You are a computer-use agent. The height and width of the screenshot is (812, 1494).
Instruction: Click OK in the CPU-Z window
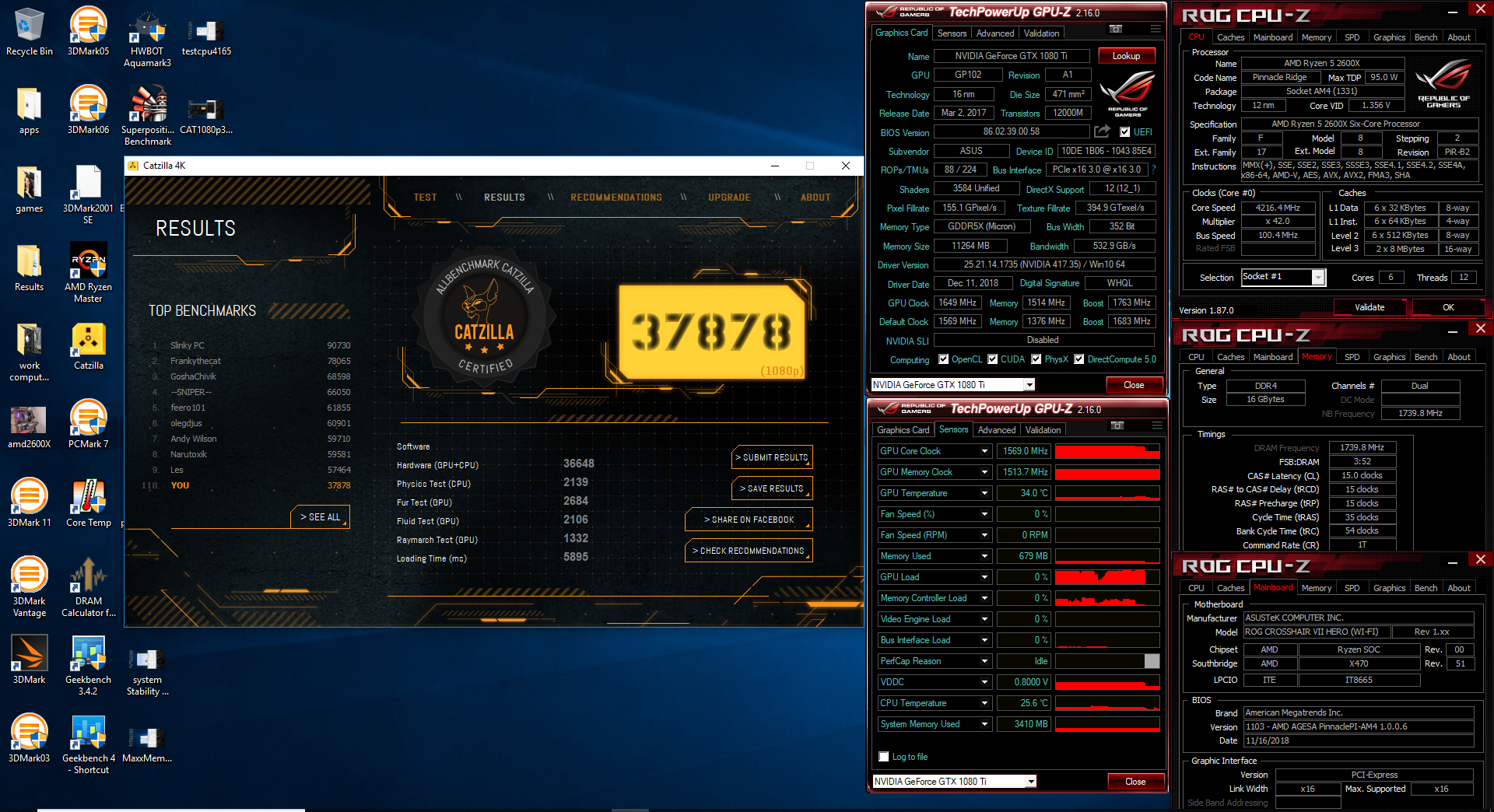tap(1448, 307)
